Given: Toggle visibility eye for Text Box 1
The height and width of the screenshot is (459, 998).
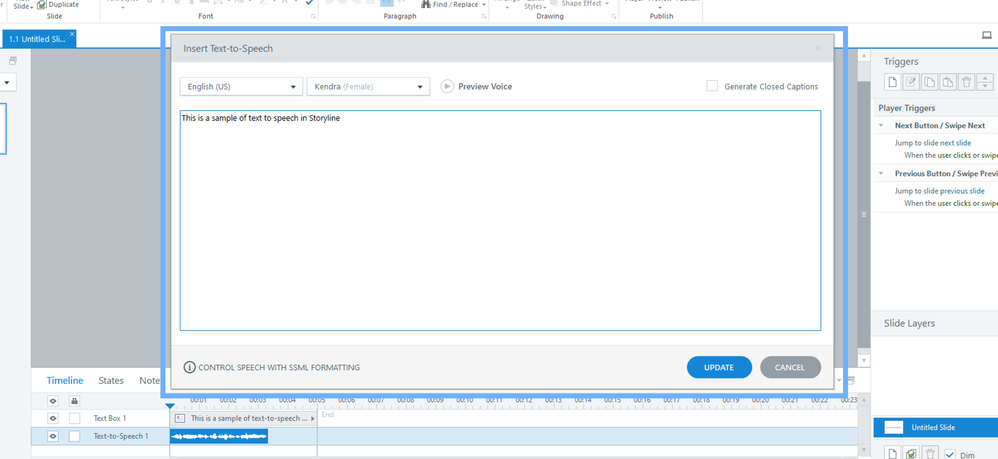Looking at the screenshot, I should [53, 418].
